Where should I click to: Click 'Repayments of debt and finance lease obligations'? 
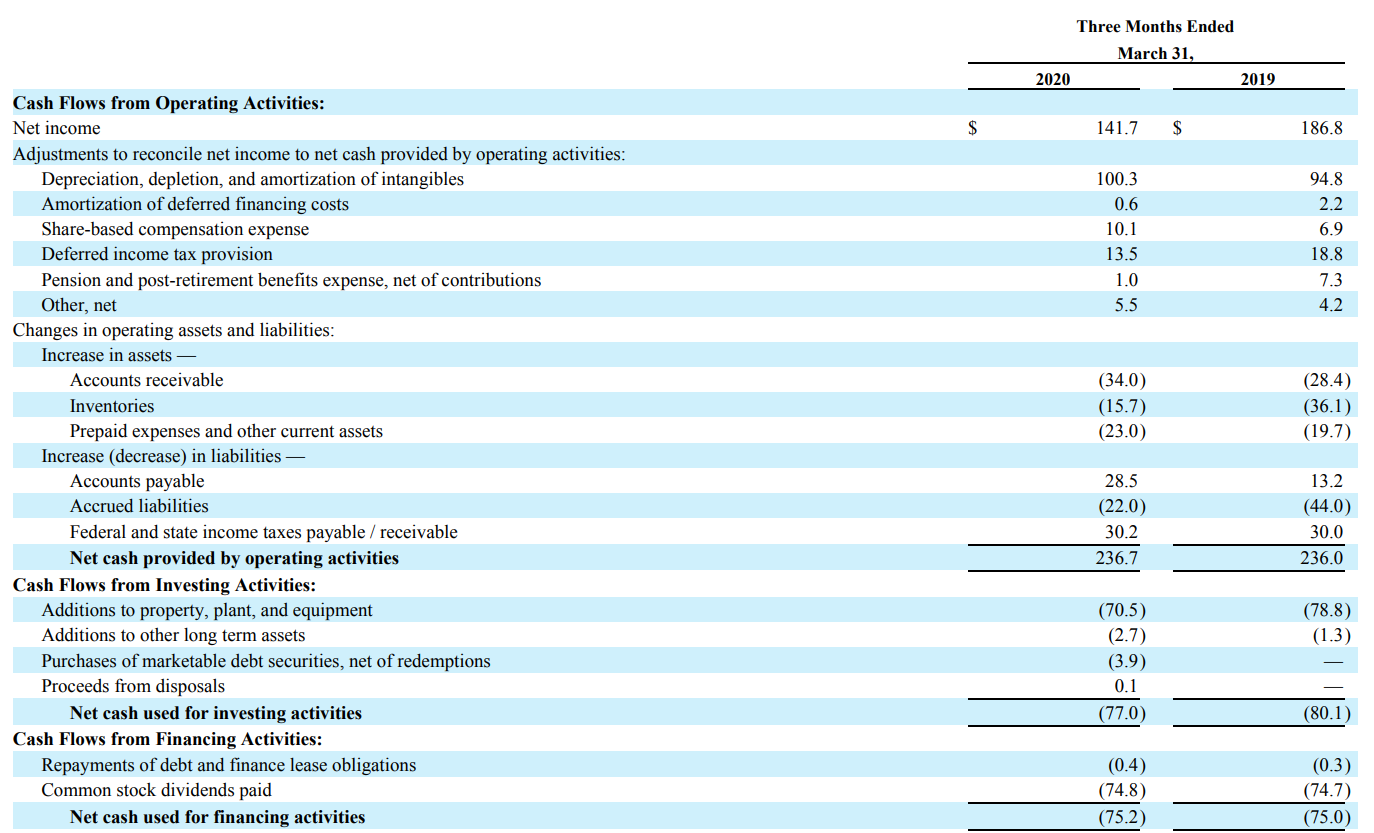(229, 765)
